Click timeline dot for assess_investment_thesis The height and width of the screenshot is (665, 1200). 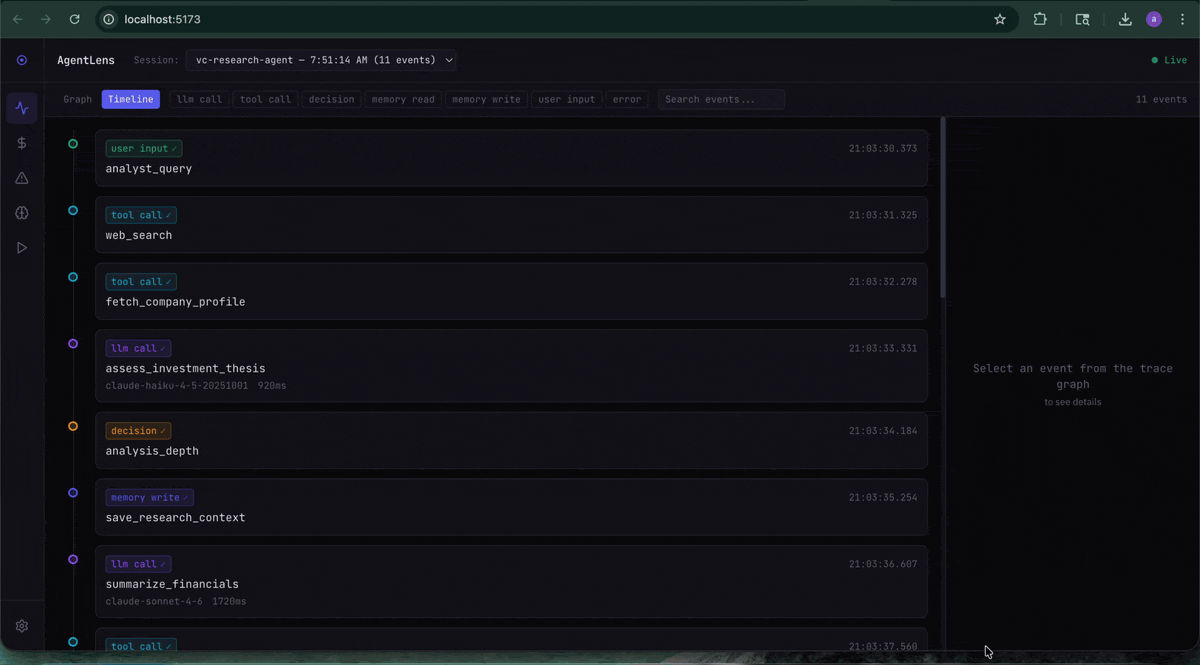pyautogui.click(x=73, y=343)
